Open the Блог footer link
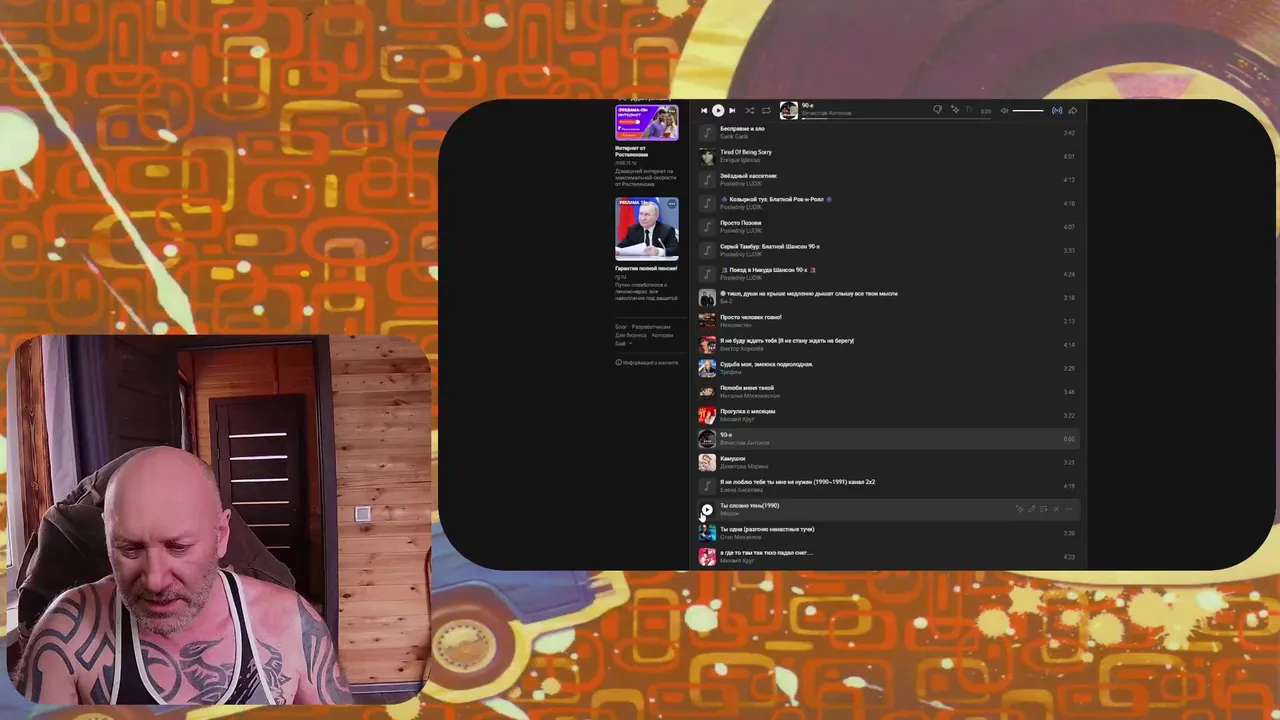The height and width of the screenshot is (720, 1280). tap(621, 327)
